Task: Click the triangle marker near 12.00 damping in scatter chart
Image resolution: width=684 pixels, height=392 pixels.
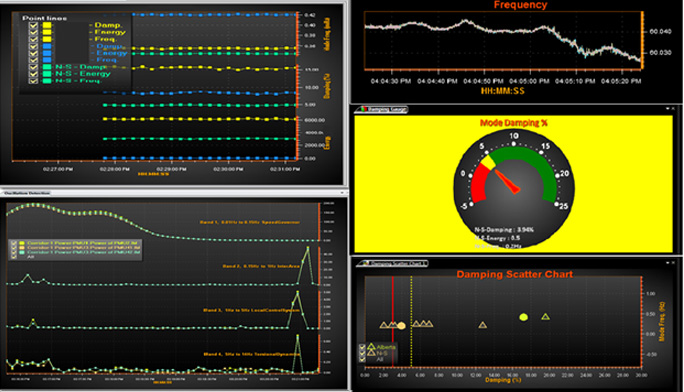Action: coord(482,325)
